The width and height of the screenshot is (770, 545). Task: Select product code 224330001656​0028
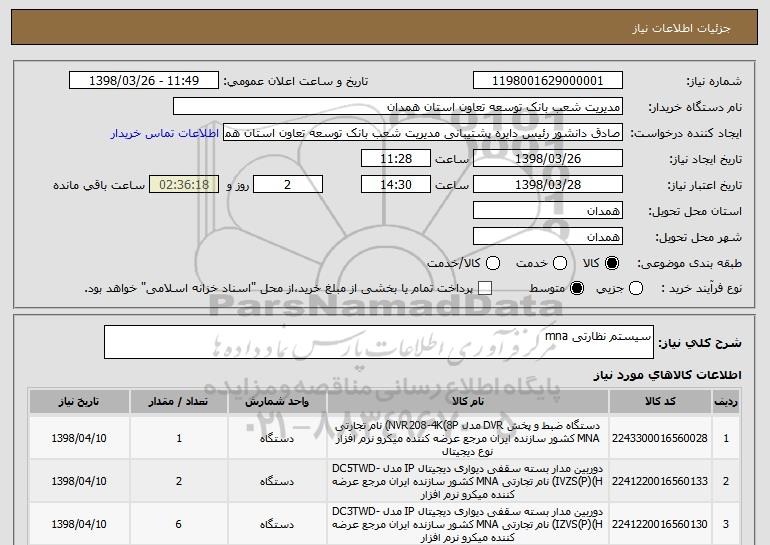point(660,438)
